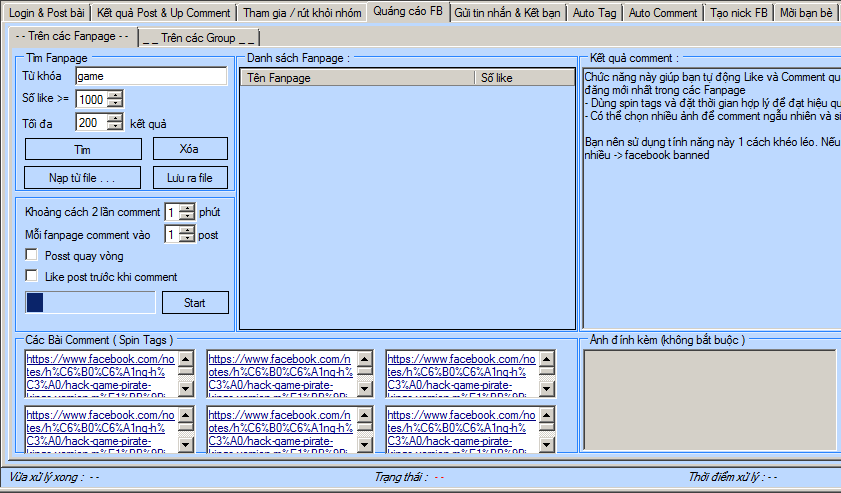
Task: Click the Tìm search button
Action: coord(83,149)
